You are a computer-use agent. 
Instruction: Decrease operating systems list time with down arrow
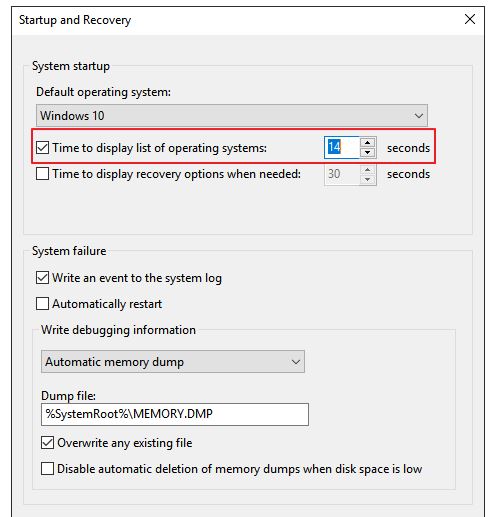367,152
